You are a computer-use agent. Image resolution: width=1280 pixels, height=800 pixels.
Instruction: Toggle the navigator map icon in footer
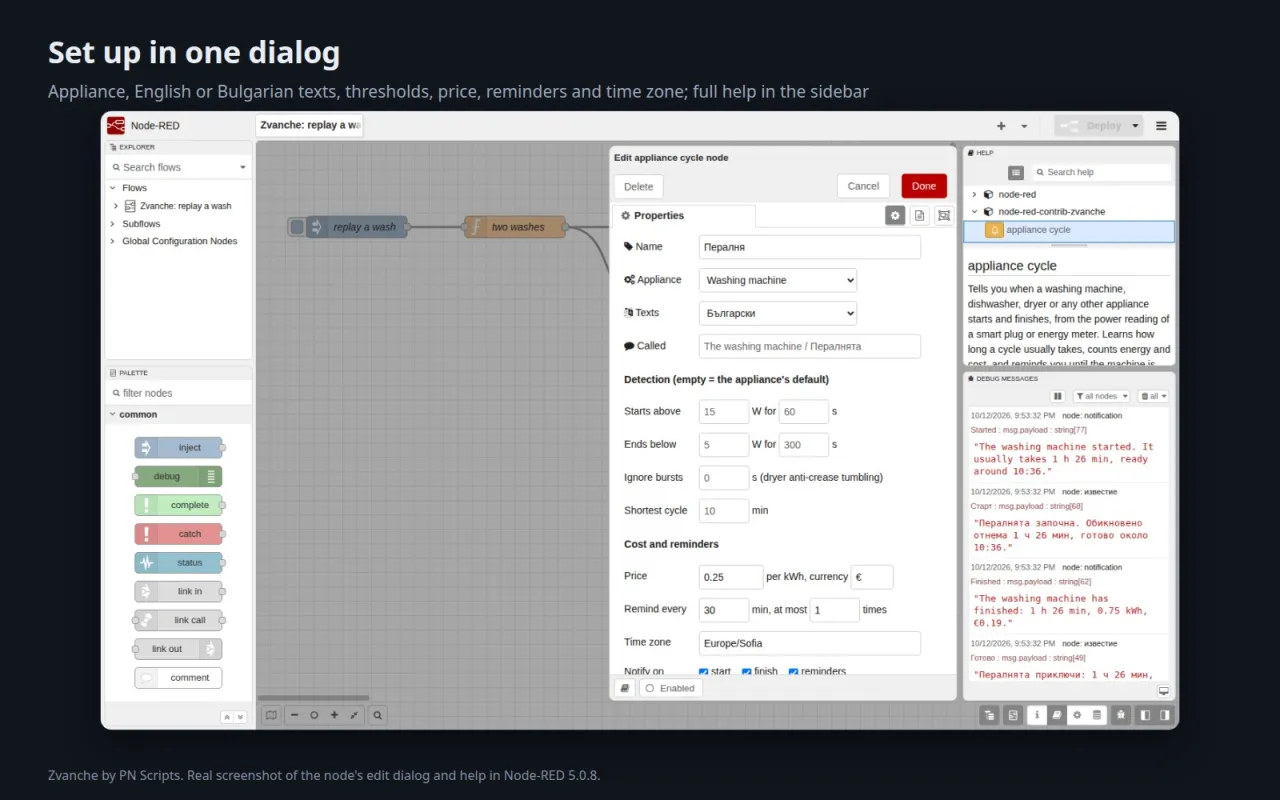click(x=271, y=715)
